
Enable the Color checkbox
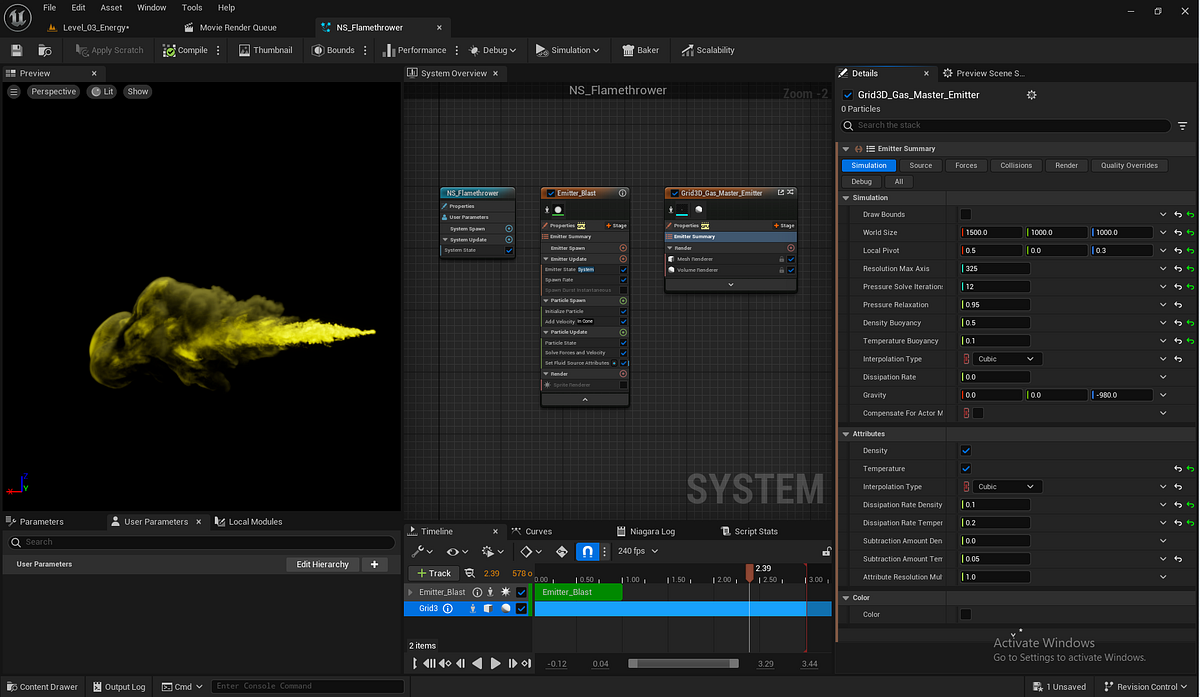[x=966, y=614]
